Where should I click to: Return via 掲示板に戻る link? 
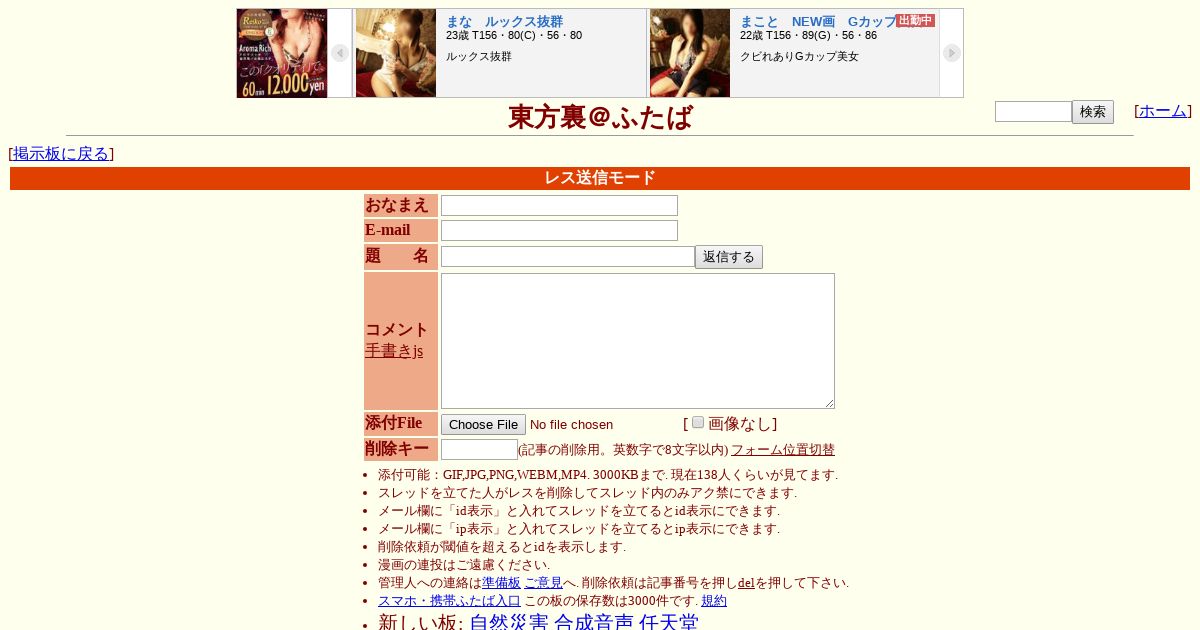(x=61, y=154)
